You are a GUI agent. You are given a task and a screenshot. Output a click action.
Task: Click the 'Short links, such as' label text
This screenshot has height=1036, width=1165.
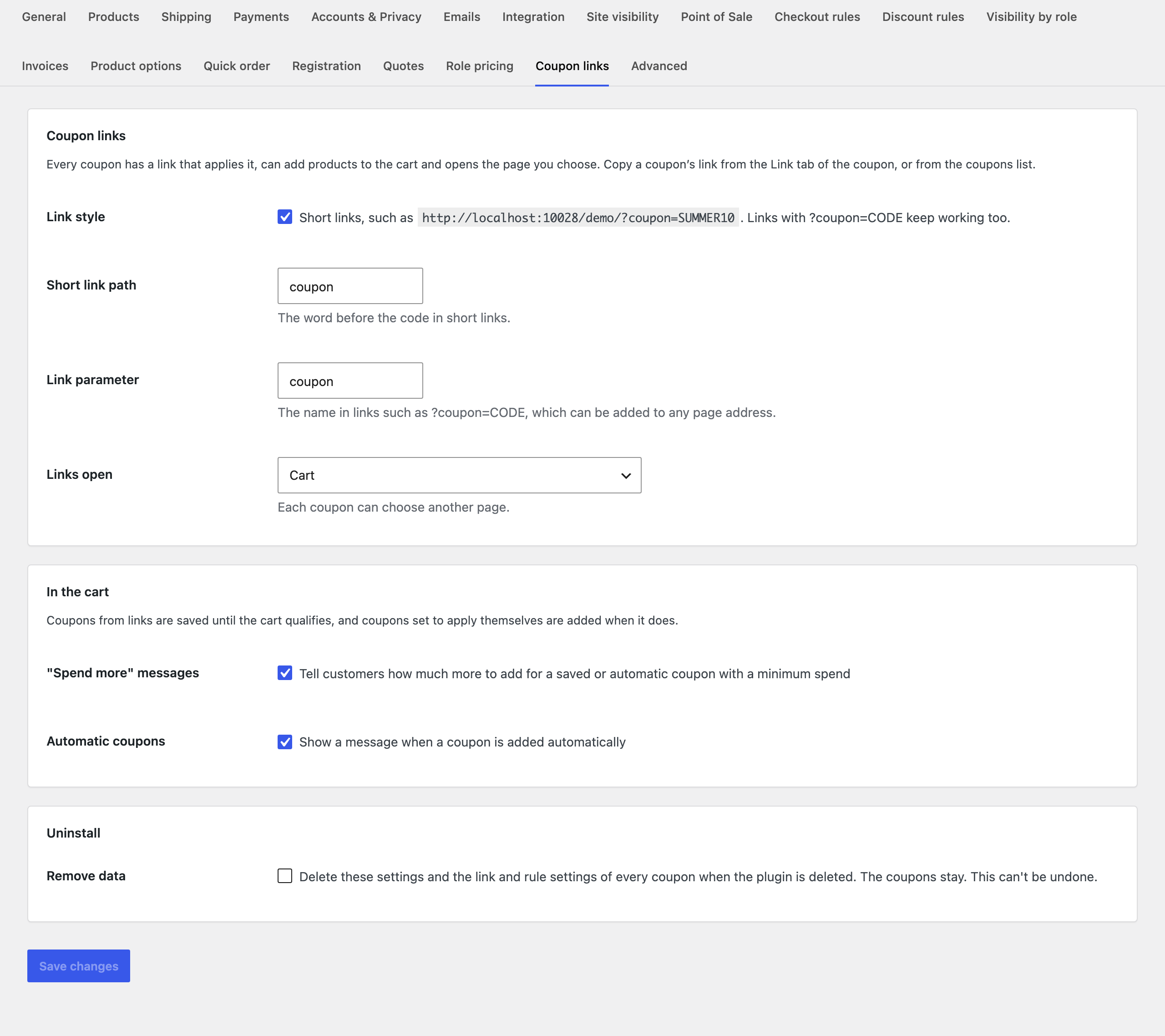pyautogui.click(x=356, y=218)
